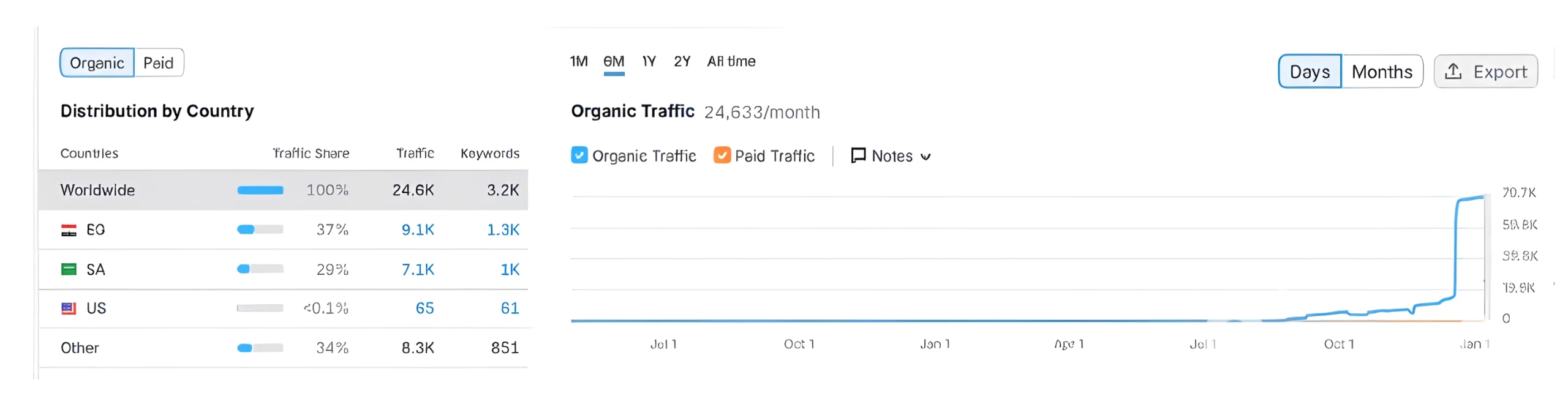Click the Worldwide traffic share bar
Viewport: 1568px width, 415px height.
[260, 190]
